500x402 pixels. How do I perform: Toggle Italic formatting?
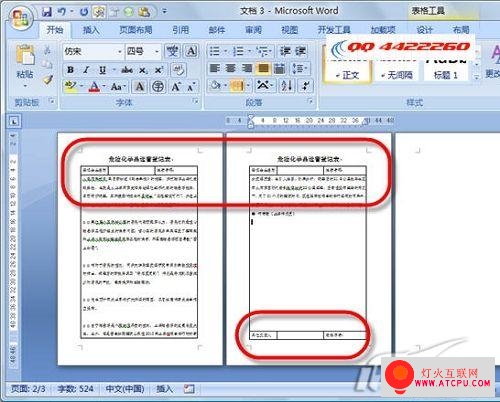[x=86, y=70]
